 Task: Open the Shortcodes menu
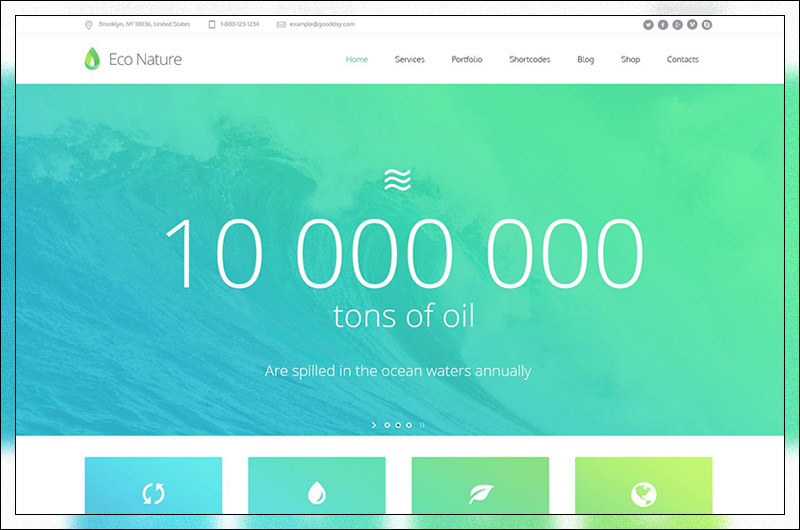tap(530, 59)
